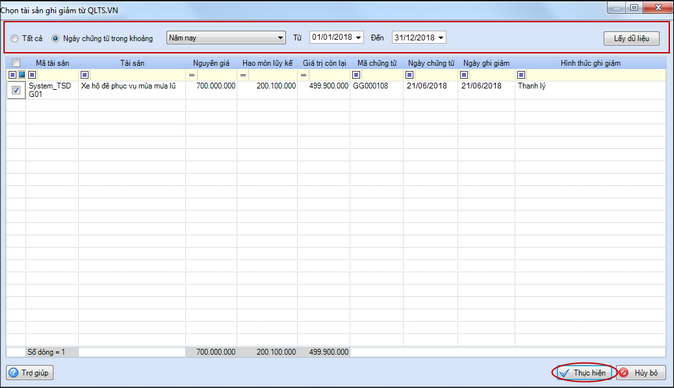Open the Đến date picker 31/12/2018
The image size is (674, 388).
(x=419, y=37)
